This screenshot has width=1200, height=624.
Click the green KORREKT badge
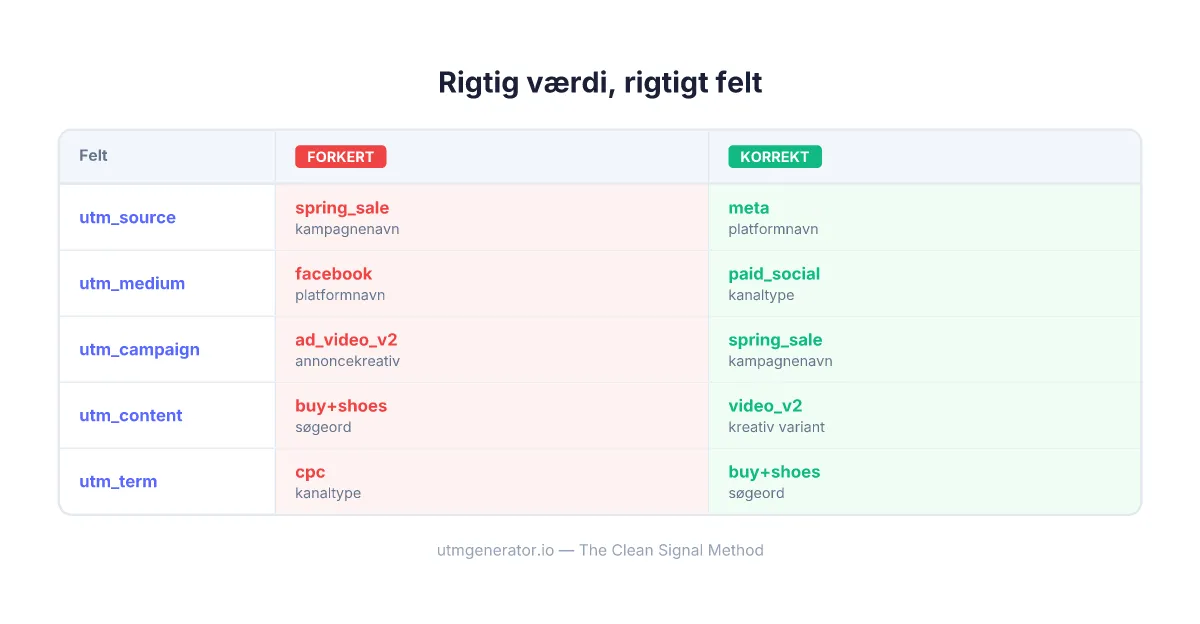[775, 157]
